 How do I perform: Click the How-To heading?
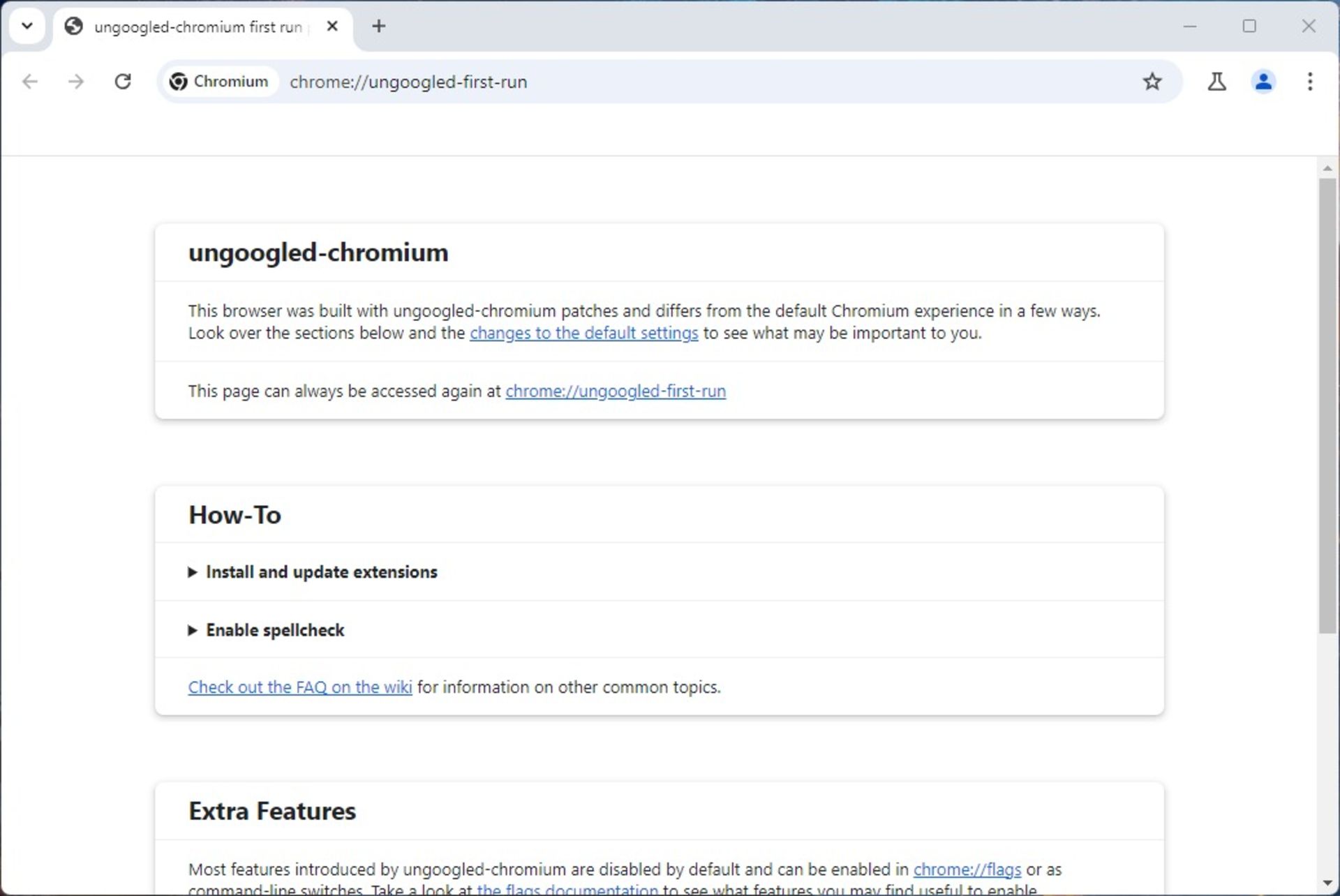(234, 515)
